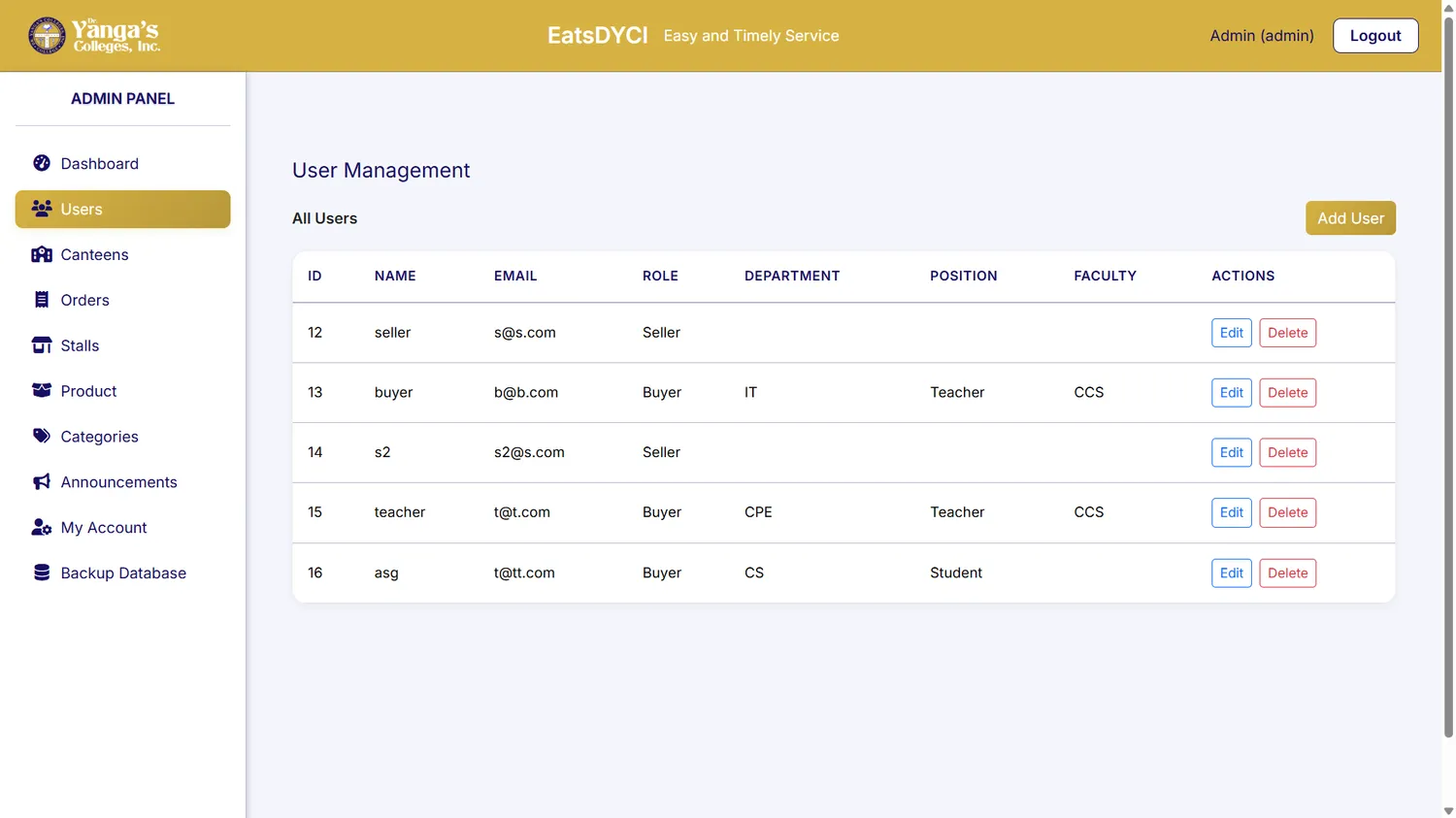
Task: Click the scrollbar up arrow
Action: [x=1448, y=7]
